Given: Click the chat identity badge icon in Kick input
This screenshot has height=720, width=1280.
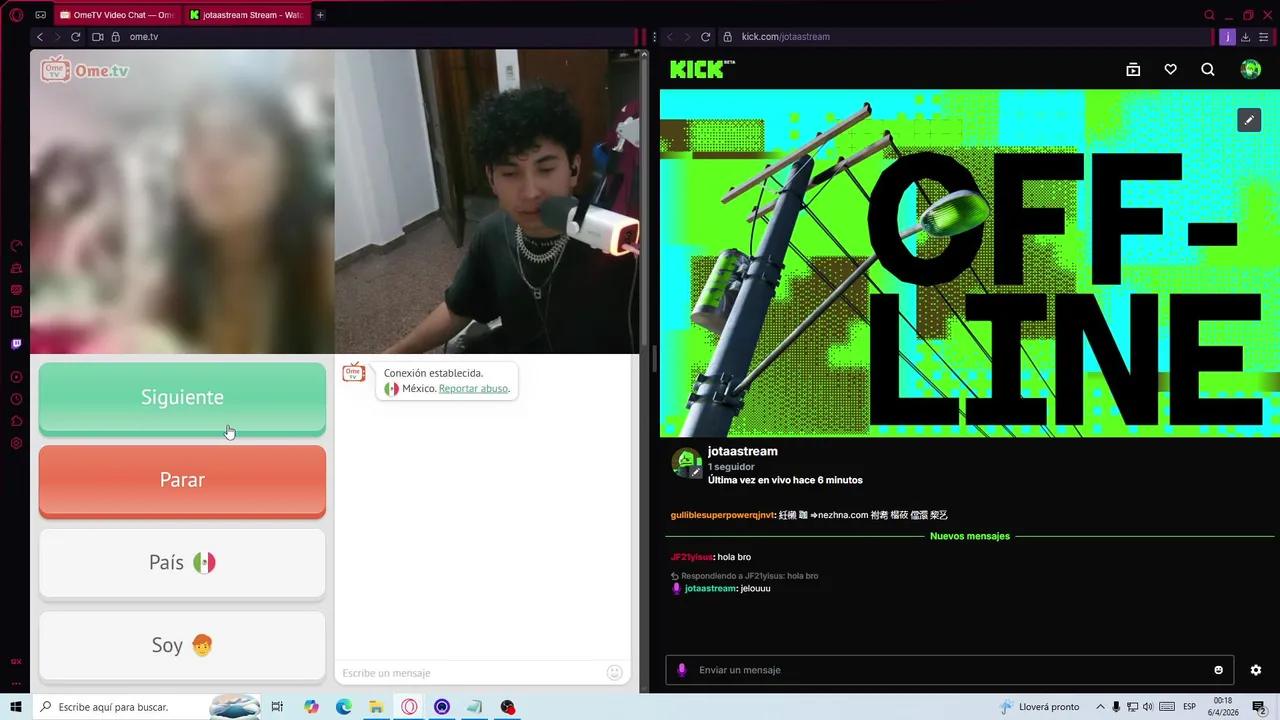Looking at the screenshot, I should point(682,670).
